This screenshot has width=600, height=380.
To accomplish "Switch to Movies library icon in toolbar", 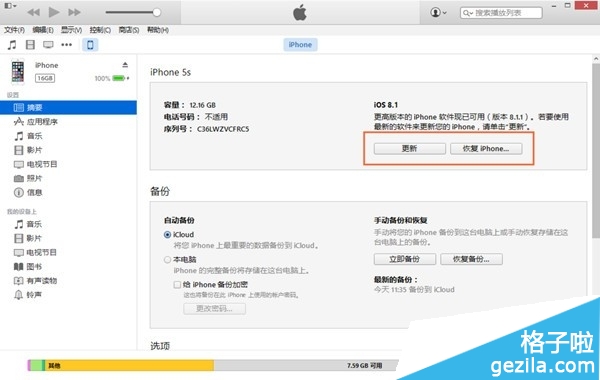I will click(x=30, y=45).
